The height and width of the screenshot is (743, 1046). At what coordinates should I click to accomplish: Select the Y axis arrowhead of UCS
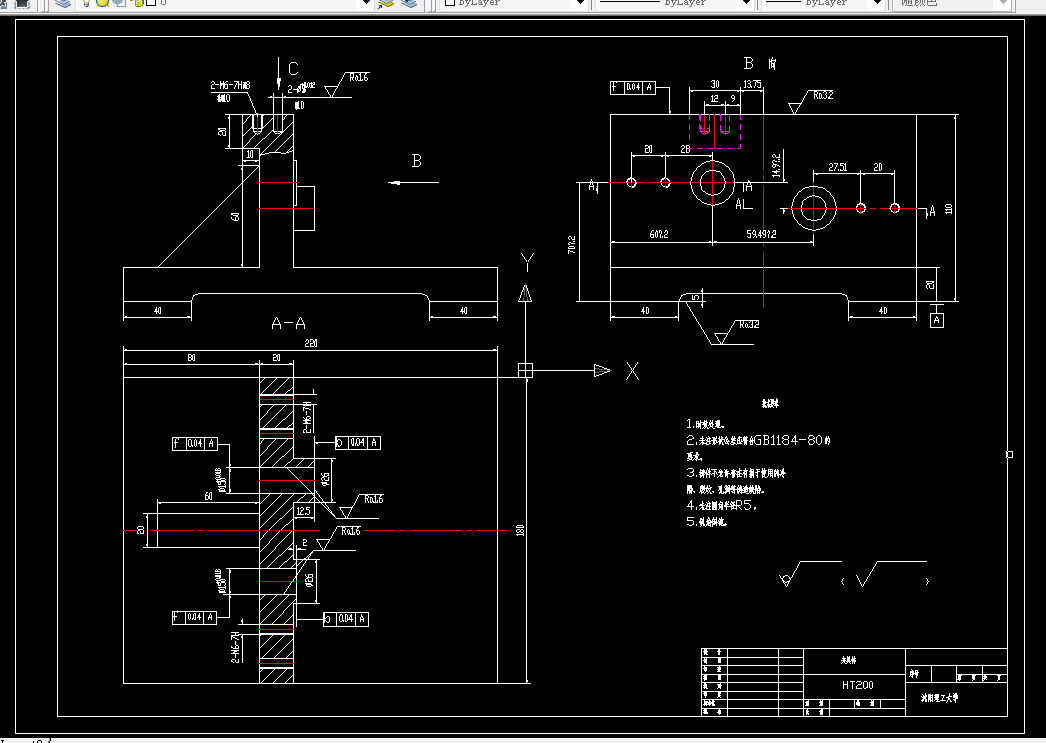click(525, 293)
